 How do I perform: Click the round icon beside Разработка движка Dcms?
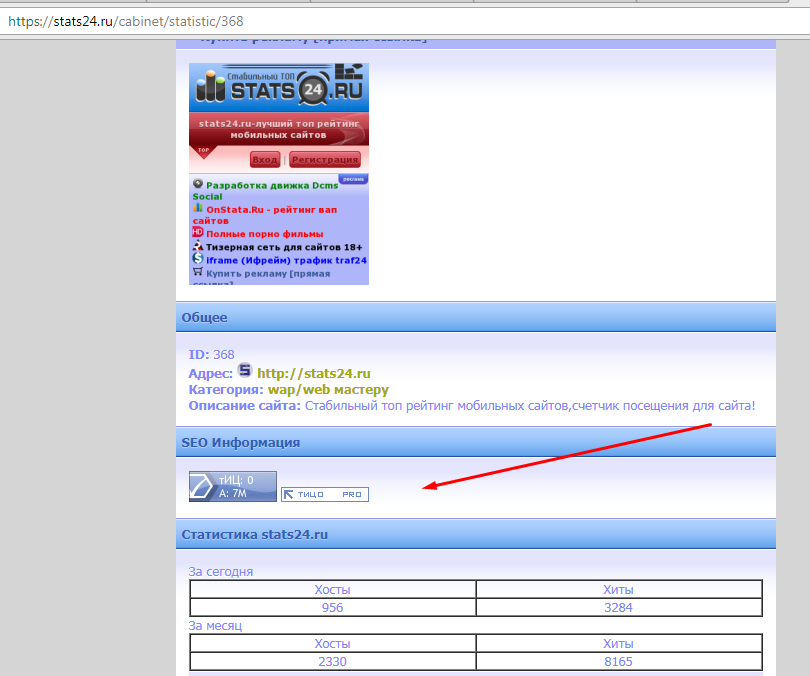[x=198, y=184]
